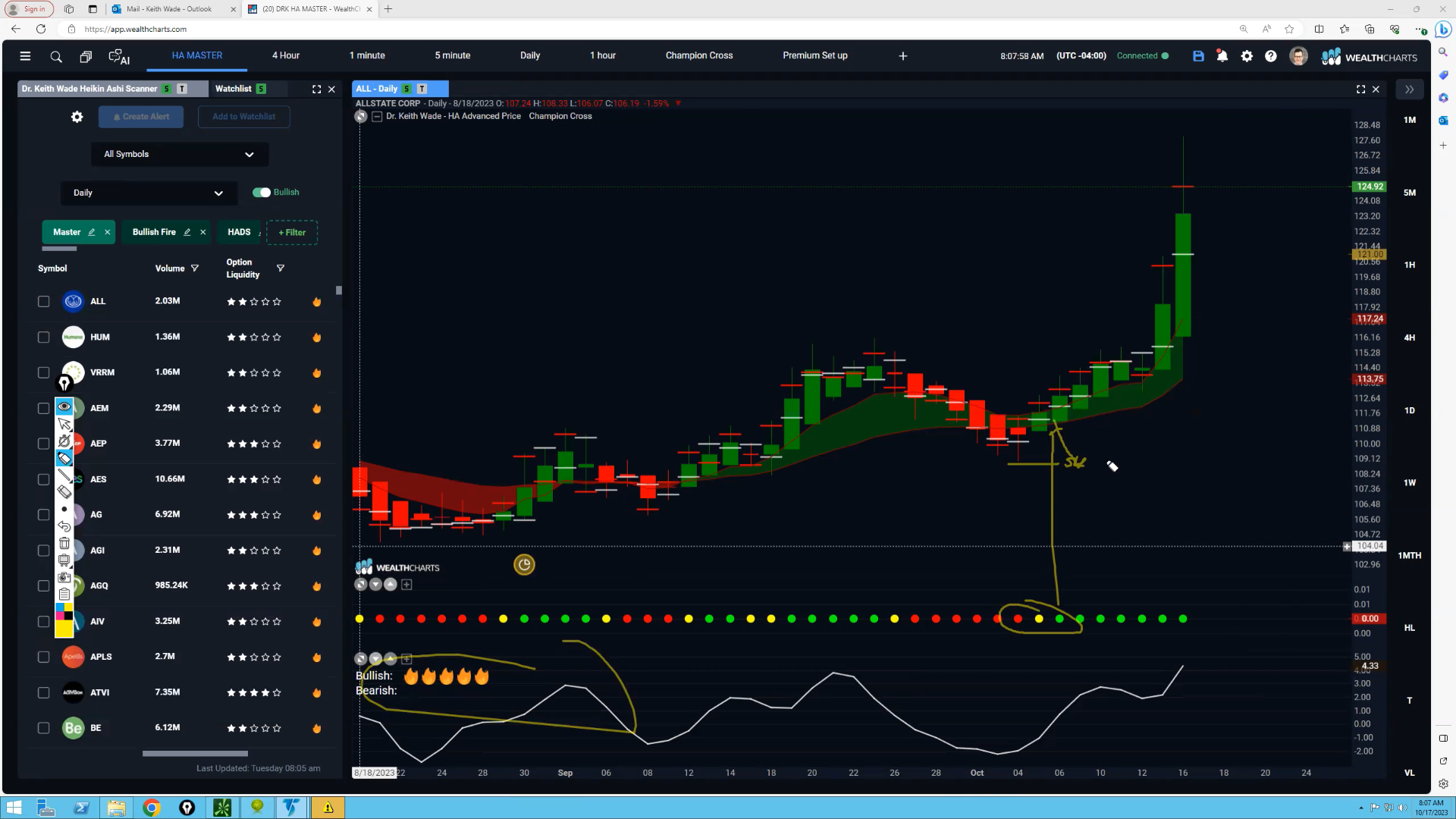
Task: Pick the yellow color swatch
Action: pos(64,629)
